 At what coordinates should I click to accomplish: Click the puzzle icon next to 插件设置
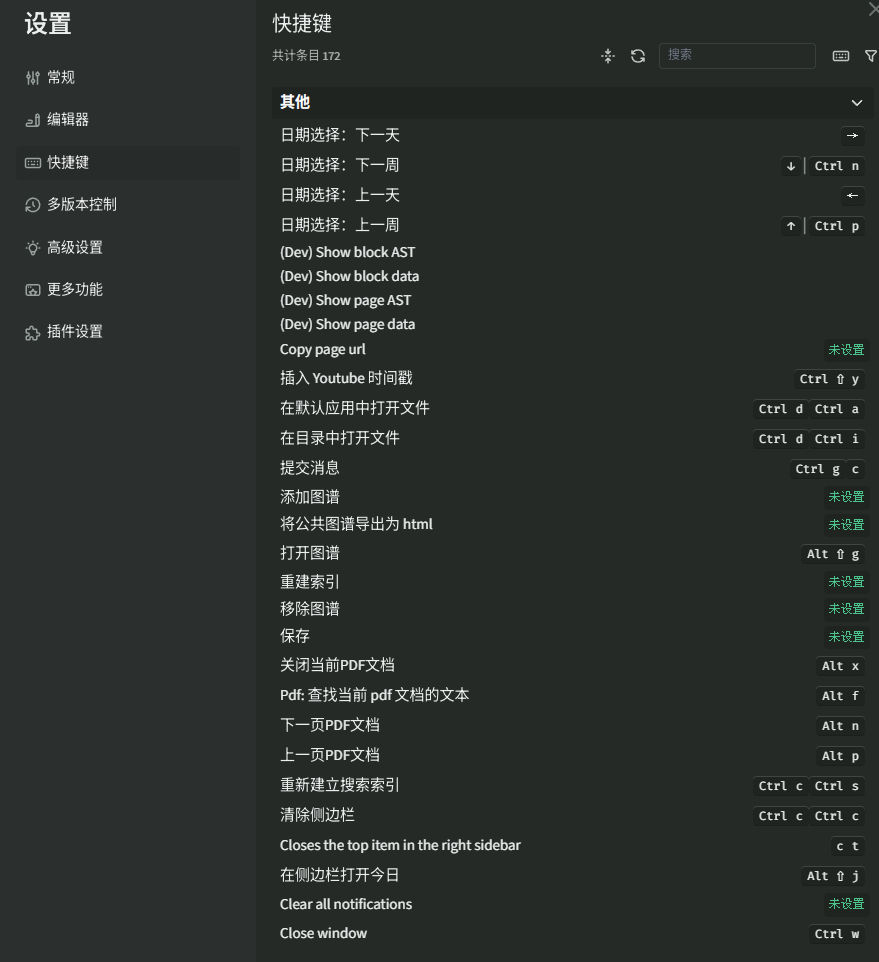point(33,332)
